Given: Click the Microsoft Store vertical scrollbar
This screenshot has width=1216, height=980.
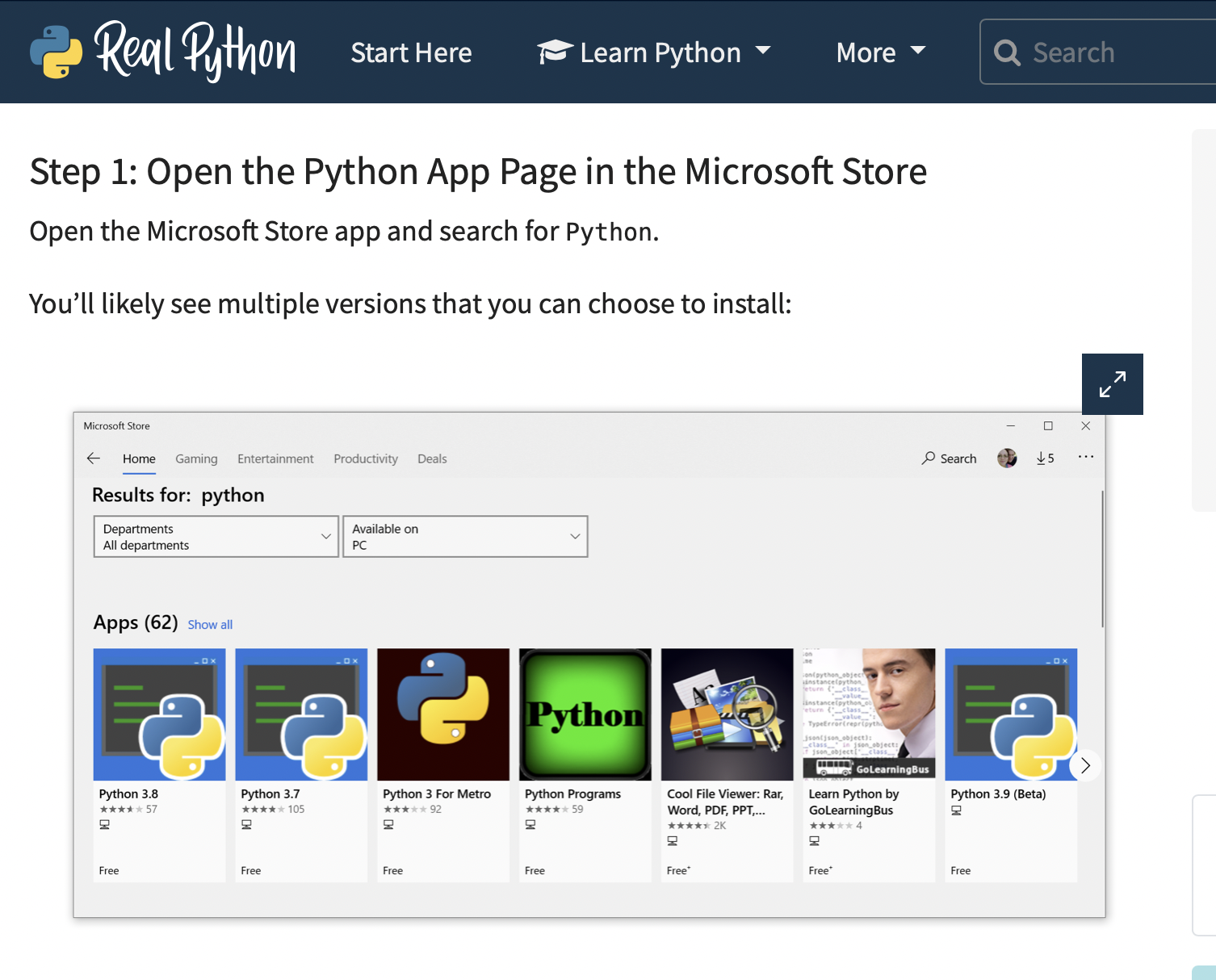Looking at the screenshot, I should click(x=1101, y=559).
